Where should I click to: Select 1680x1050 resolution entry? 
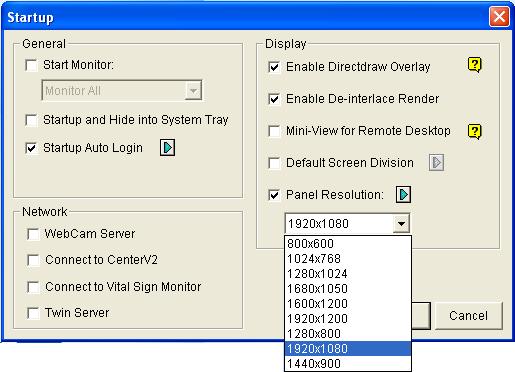[348, 289]
